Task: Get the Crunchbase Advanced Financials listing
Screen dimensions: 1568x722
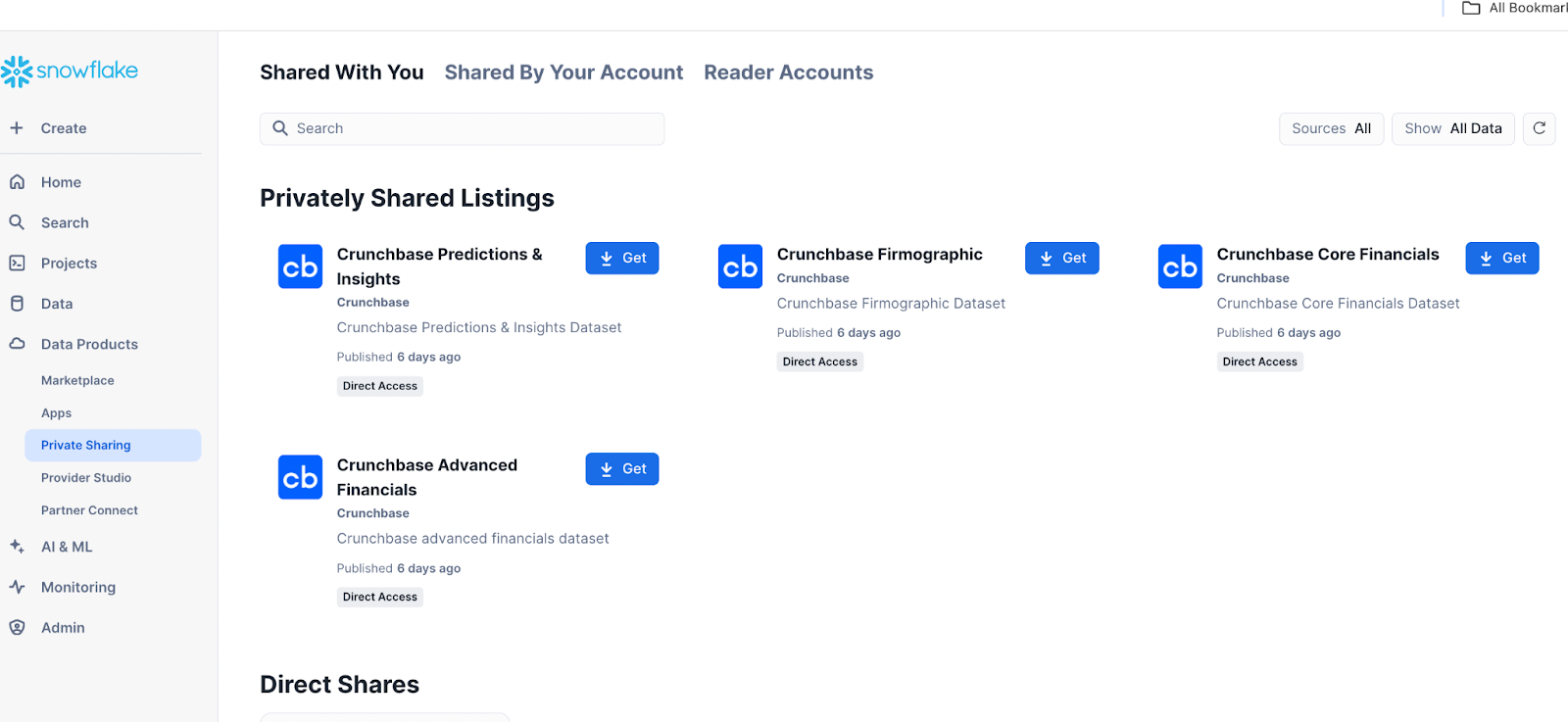Action: click(621, 469)
